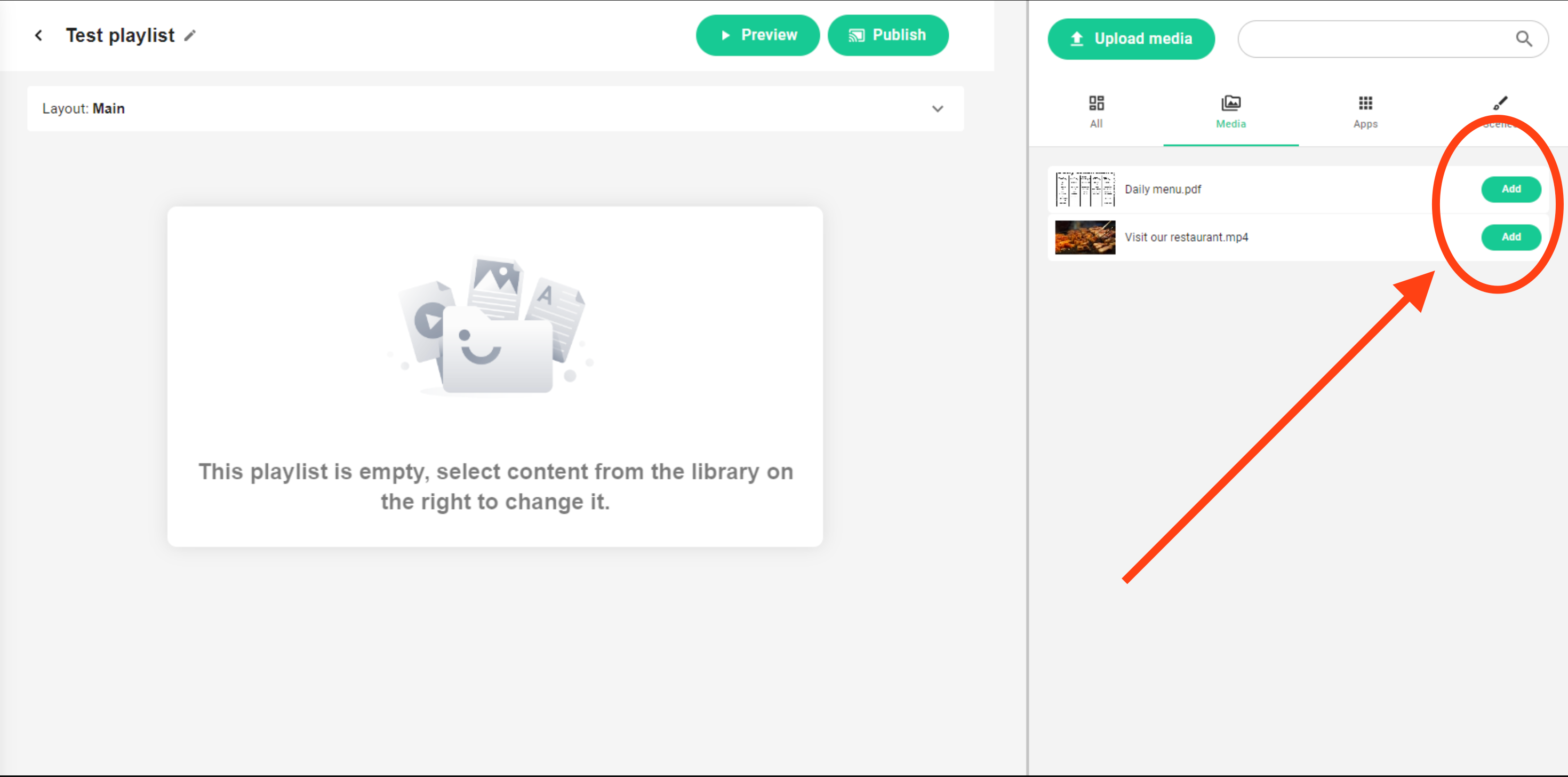Image resolution: width=1568 pixels, height=777 pixels.
Task: Click the back arrow to return to playlists
Action: click(38, 36)
